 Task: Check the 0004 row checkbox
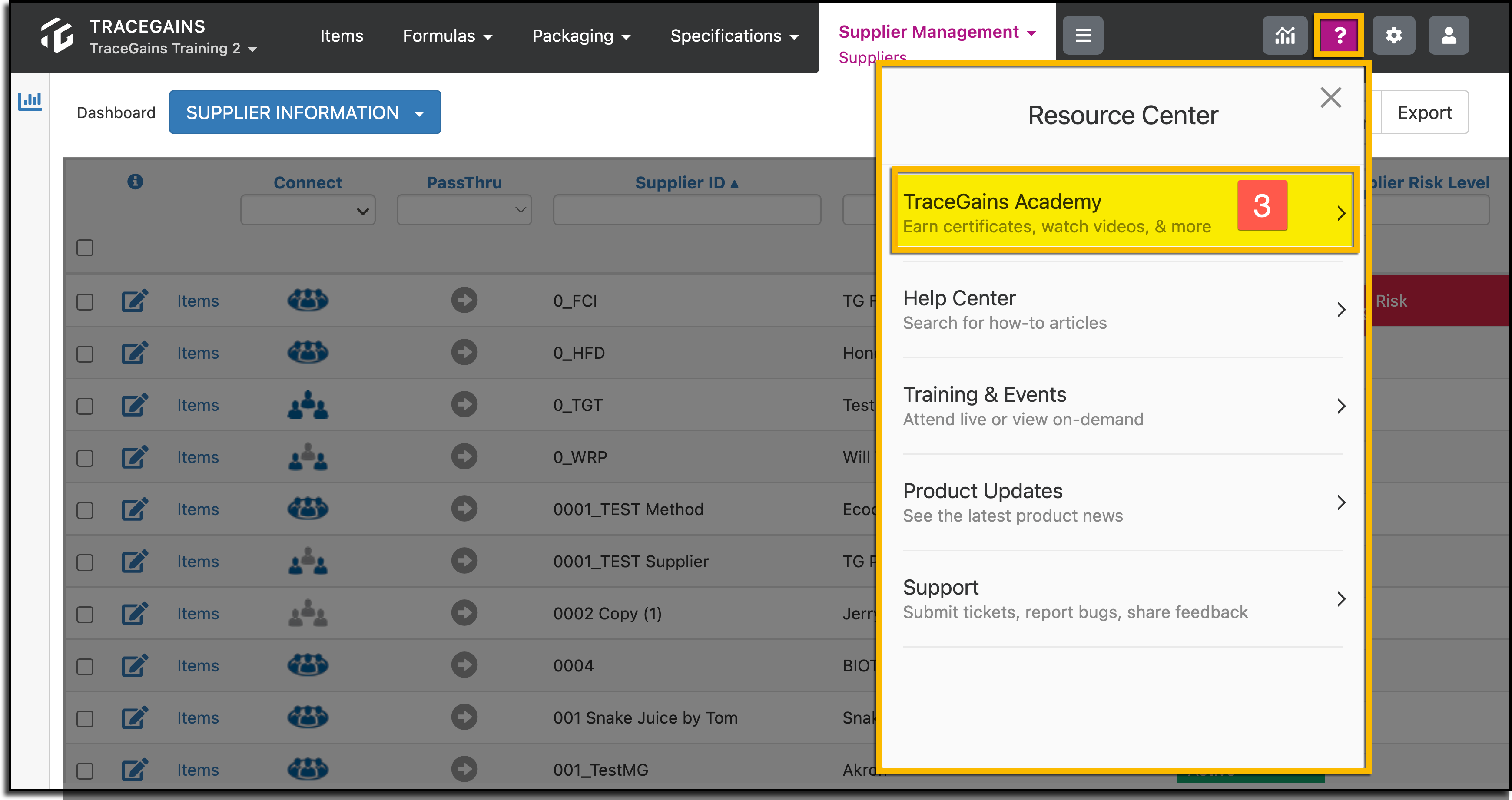(x=85, y=666)
